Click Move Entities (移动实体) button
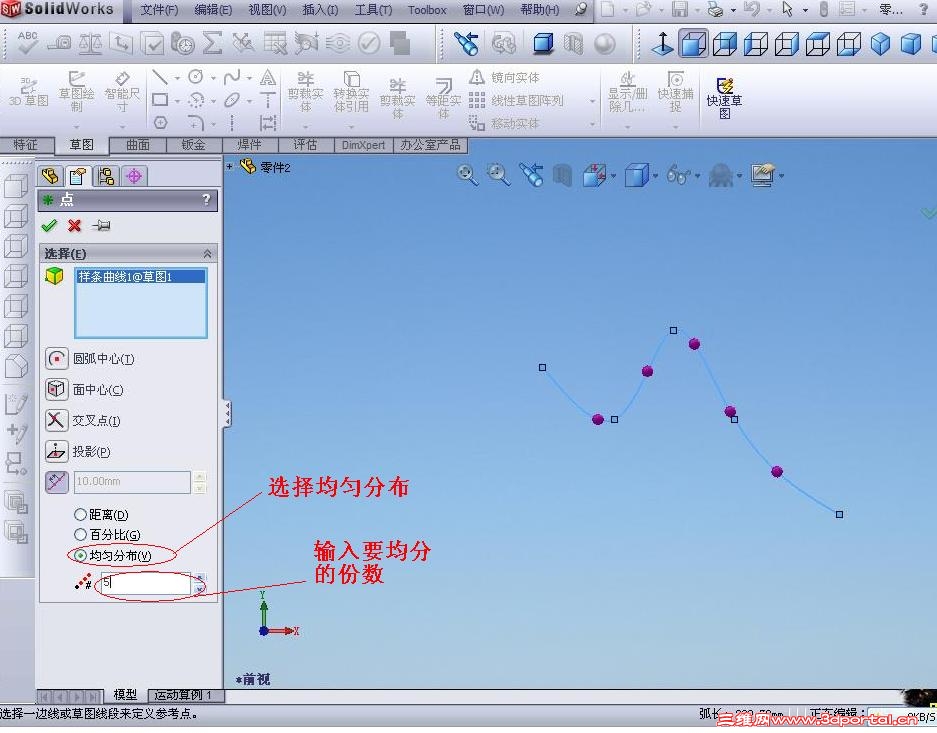This screenshot has height=733, width=937. tap(505, 123)
